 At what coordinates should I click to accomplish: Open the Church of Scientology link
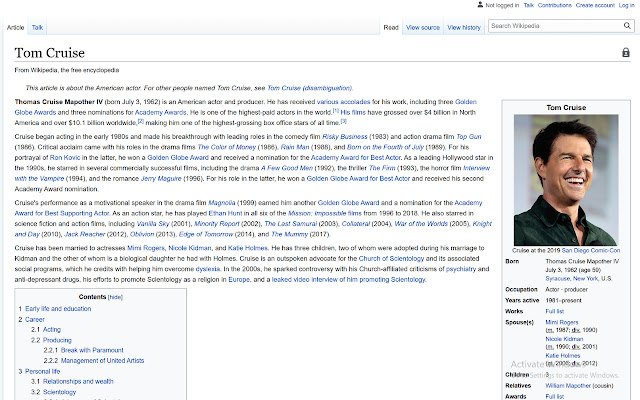tap(391, 259)
